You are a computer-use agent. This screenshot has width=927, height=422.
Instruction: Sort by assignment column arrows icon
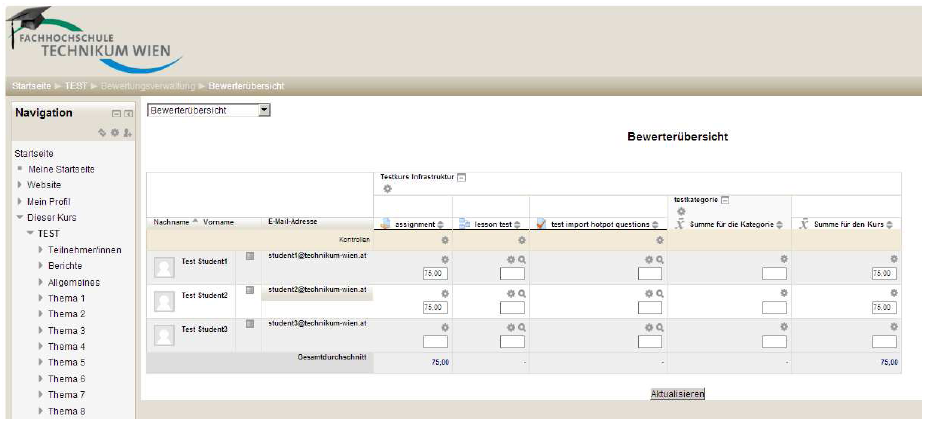tap(441, 225)
